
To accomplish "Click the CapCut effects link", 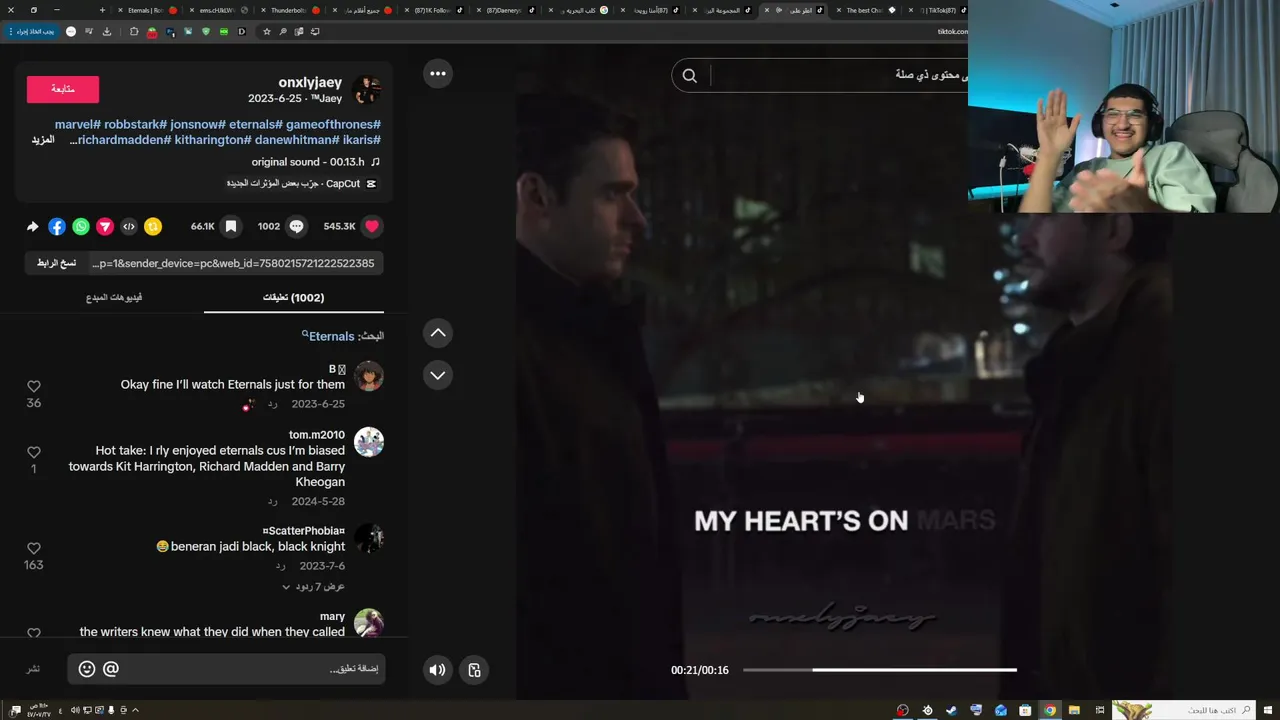I will (x=302, y=184).
